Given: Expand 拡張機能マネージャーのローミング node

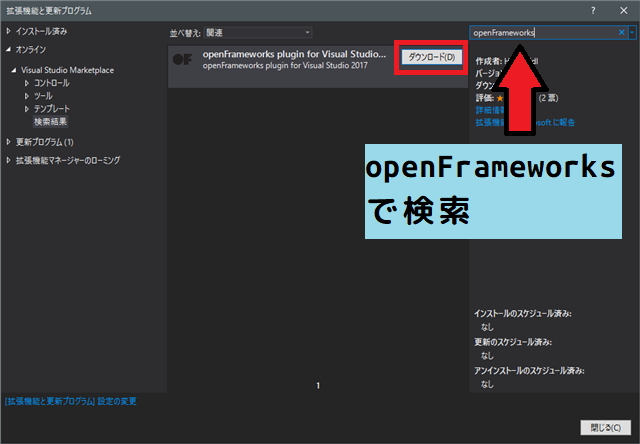Looking at the screenshot, I should click(8, 160).
